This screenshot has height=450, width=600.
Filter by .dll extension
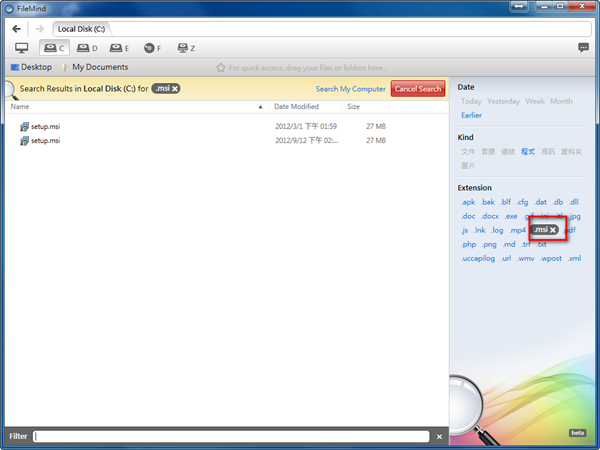tap(573, 202)
